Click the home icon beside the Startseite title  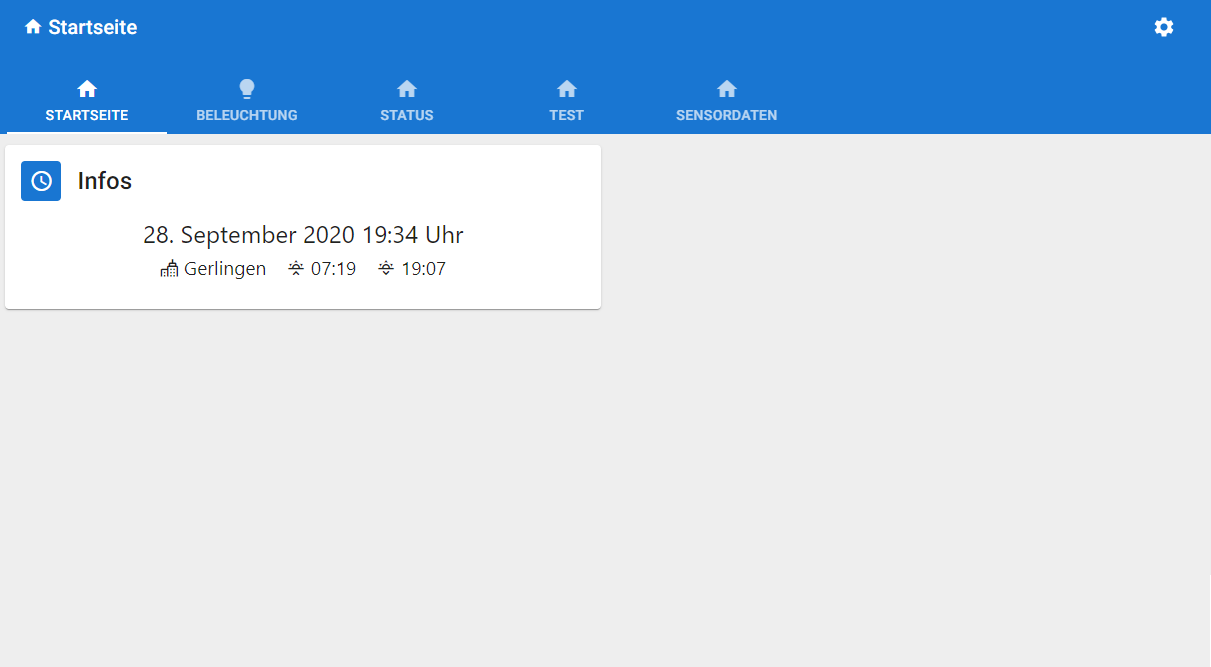(x=33, y=27)
